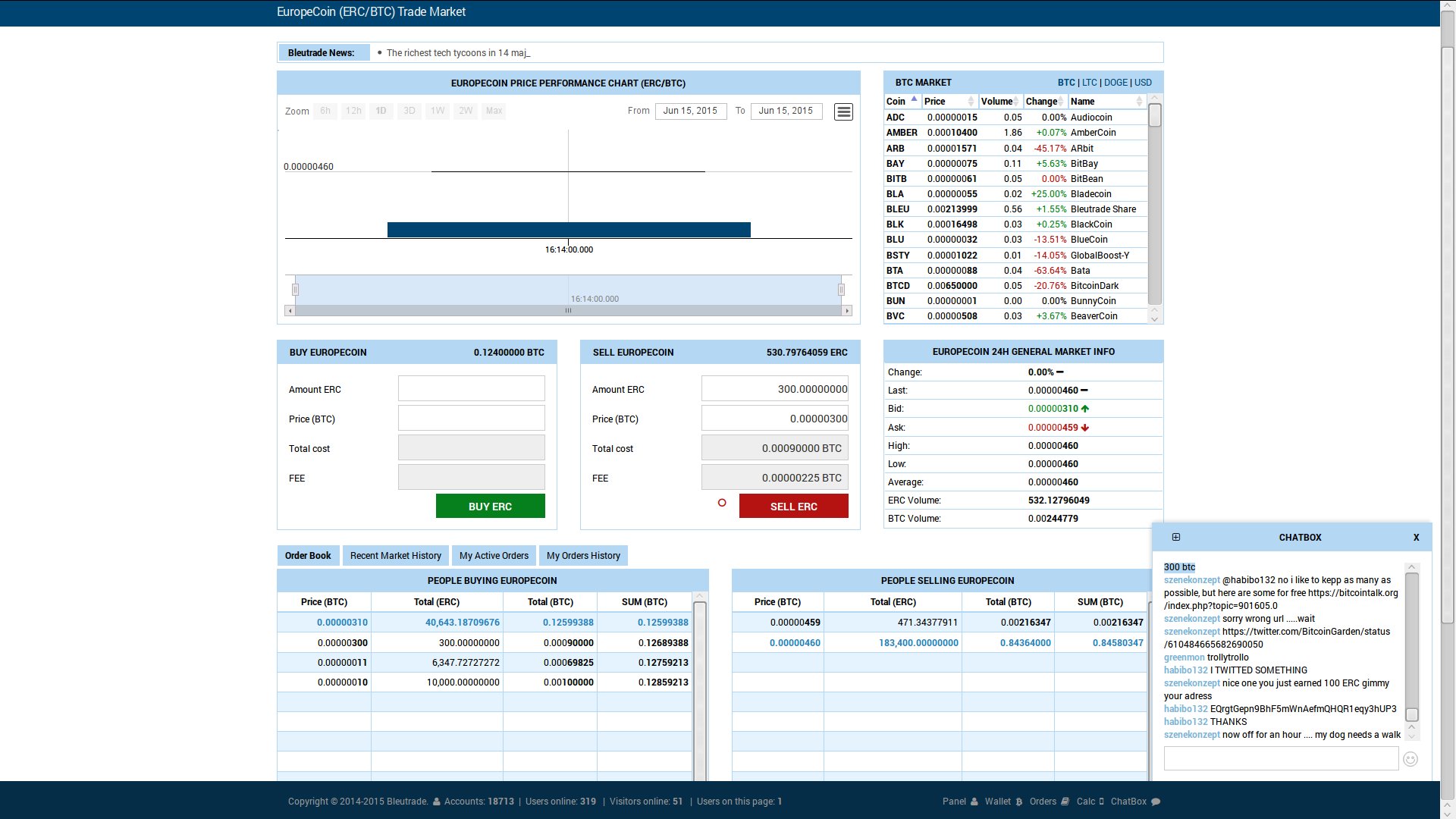Sort BTC market by Coin column
This screenshot has width=1456, height=819.
[902, 102]
